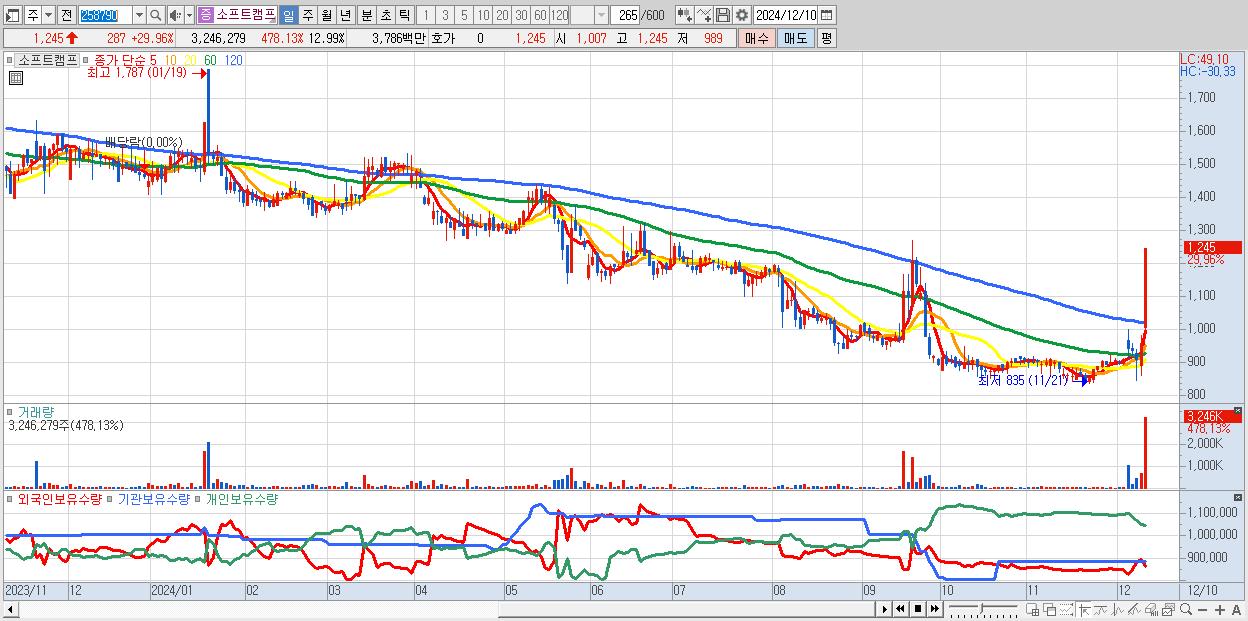Click the rewind double-arrow button
The width and height of the screenshot is (1248, 621).
900,609
